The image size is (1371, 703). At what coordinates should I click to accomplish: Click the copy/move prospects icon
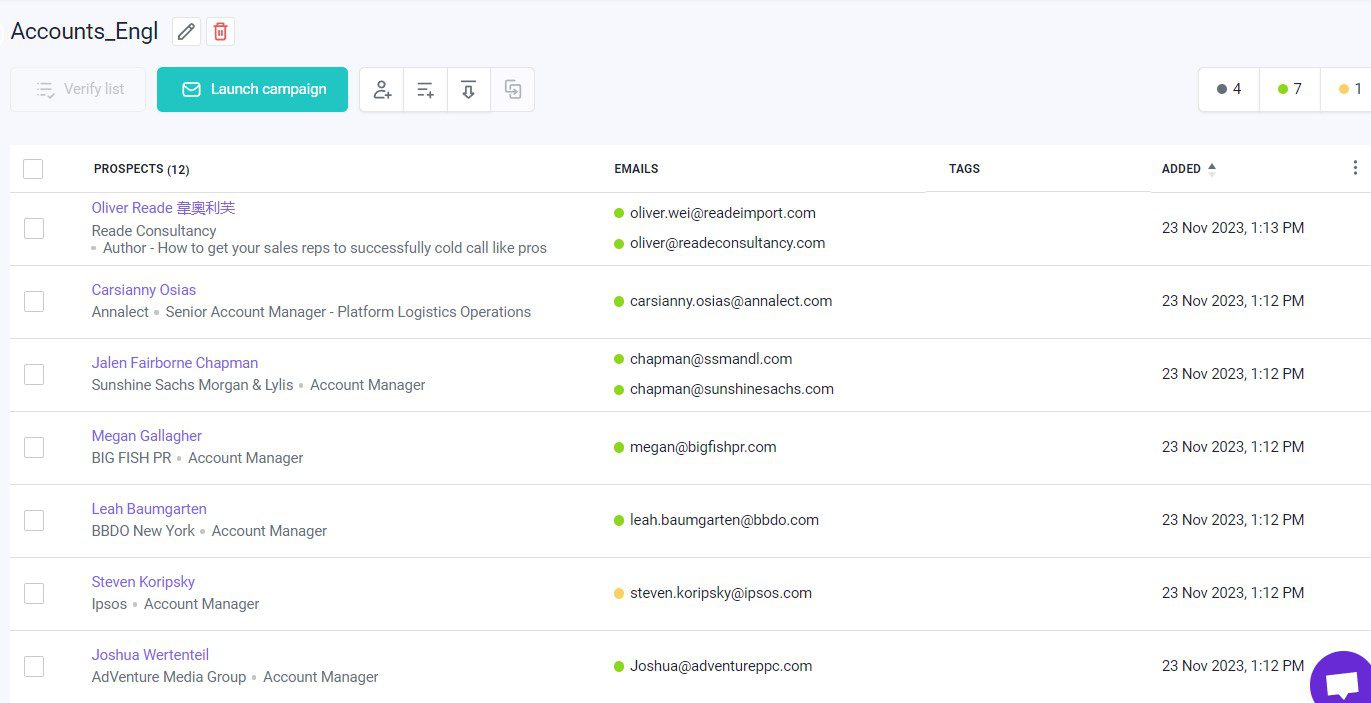pos(512,90)
